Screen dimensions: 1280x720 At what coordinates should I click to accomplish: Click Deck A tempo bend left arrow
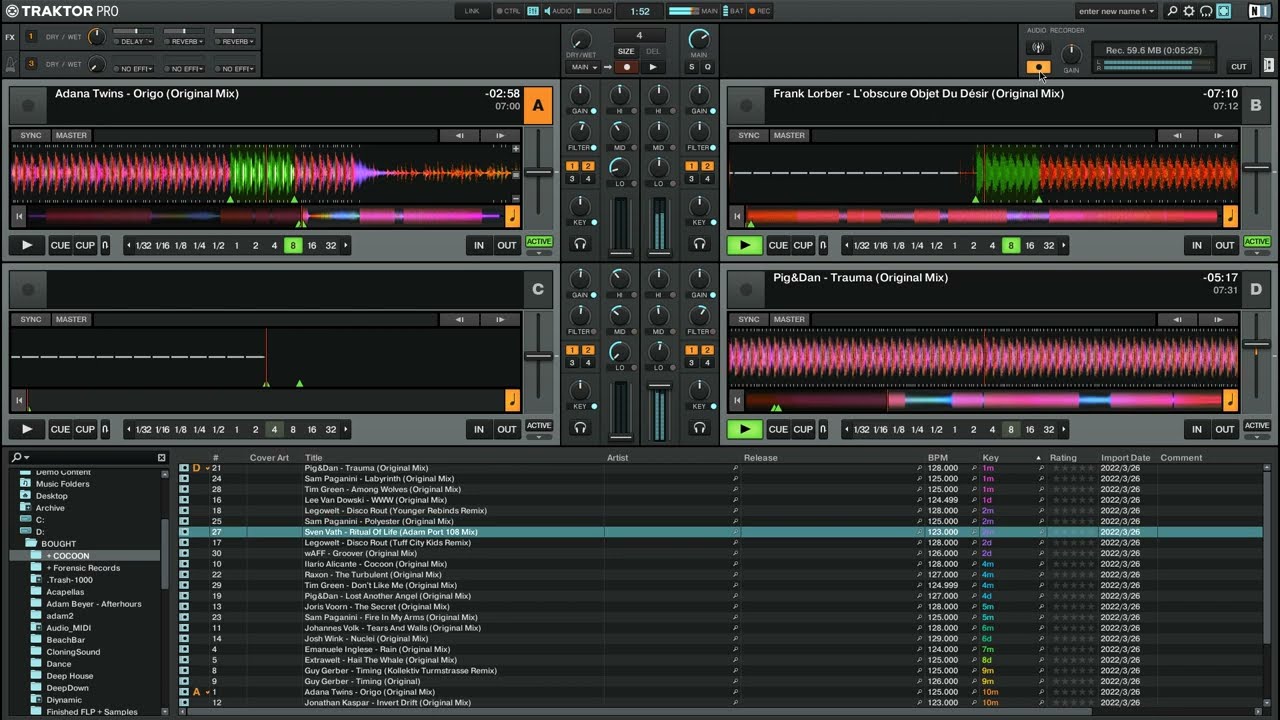[x=460, y=135]
